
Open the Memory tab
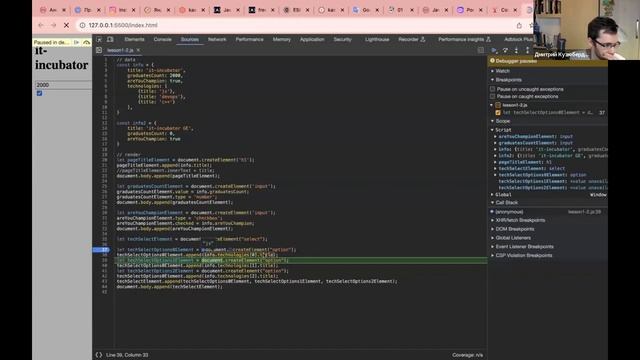pyautogui.click(x=282, y=40)
